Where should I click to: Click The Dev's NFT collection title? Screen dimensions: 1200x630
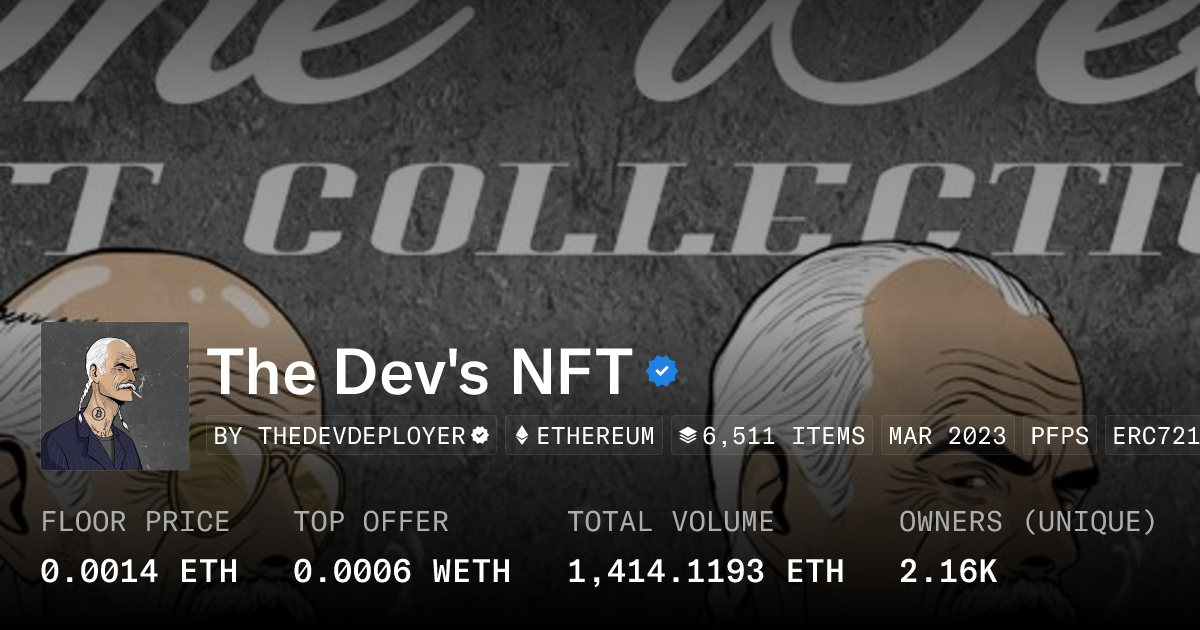(420, 372)
